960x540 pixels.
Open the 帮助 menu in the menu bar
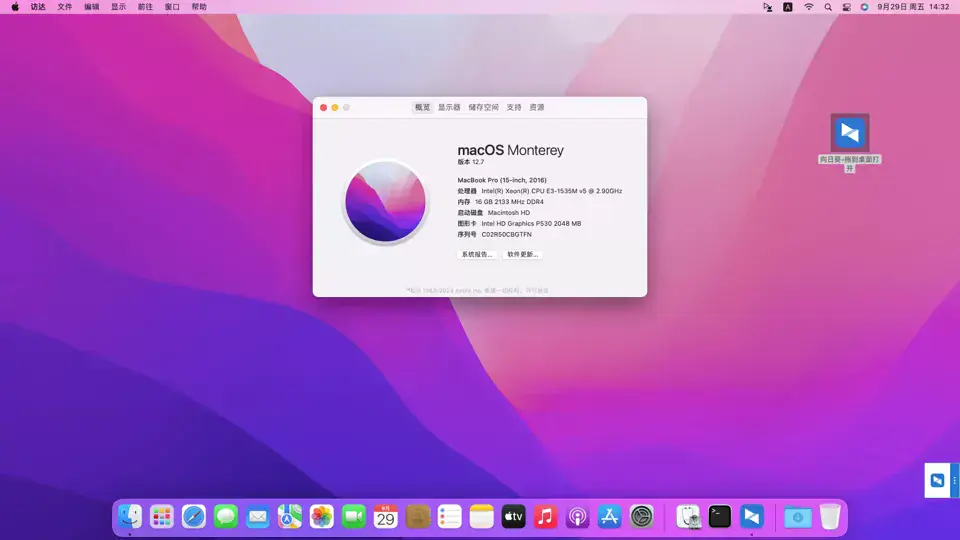[199, 7]
